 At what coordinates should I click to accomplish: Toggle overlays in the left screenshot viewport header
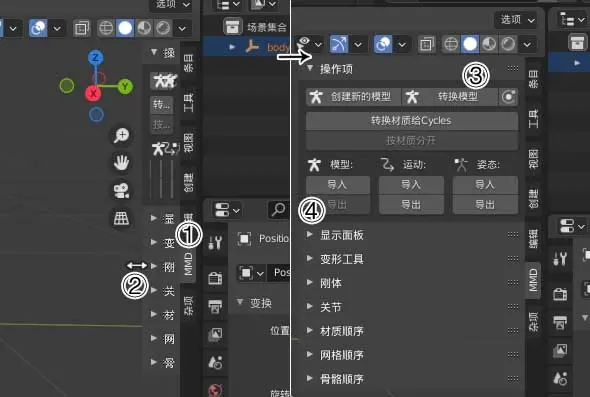pos(38,28)
